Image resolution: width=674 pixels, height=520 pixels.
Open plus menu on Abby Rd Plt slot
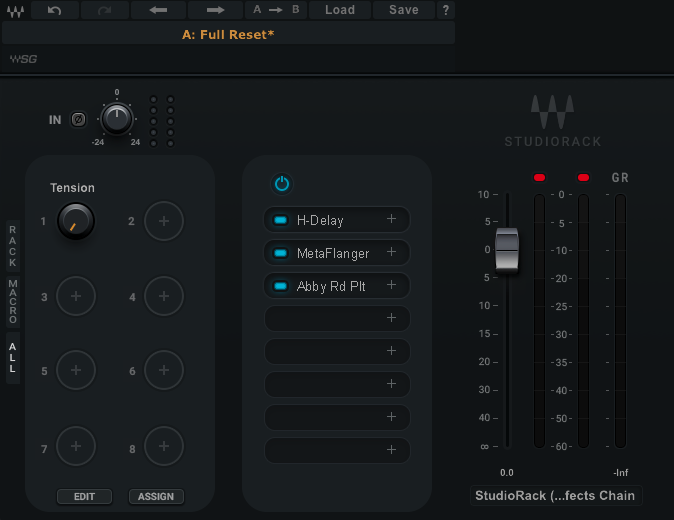391,284
